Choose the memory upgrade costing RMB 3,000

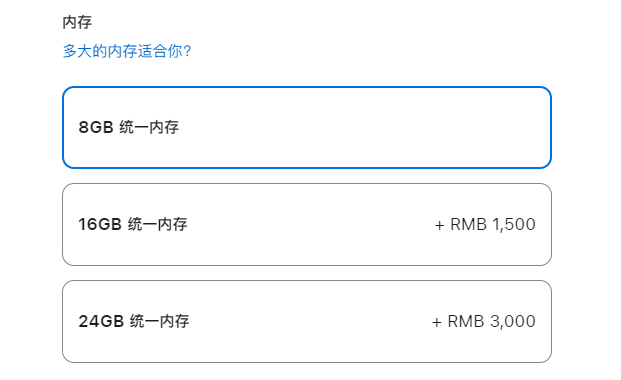(307, 321)
